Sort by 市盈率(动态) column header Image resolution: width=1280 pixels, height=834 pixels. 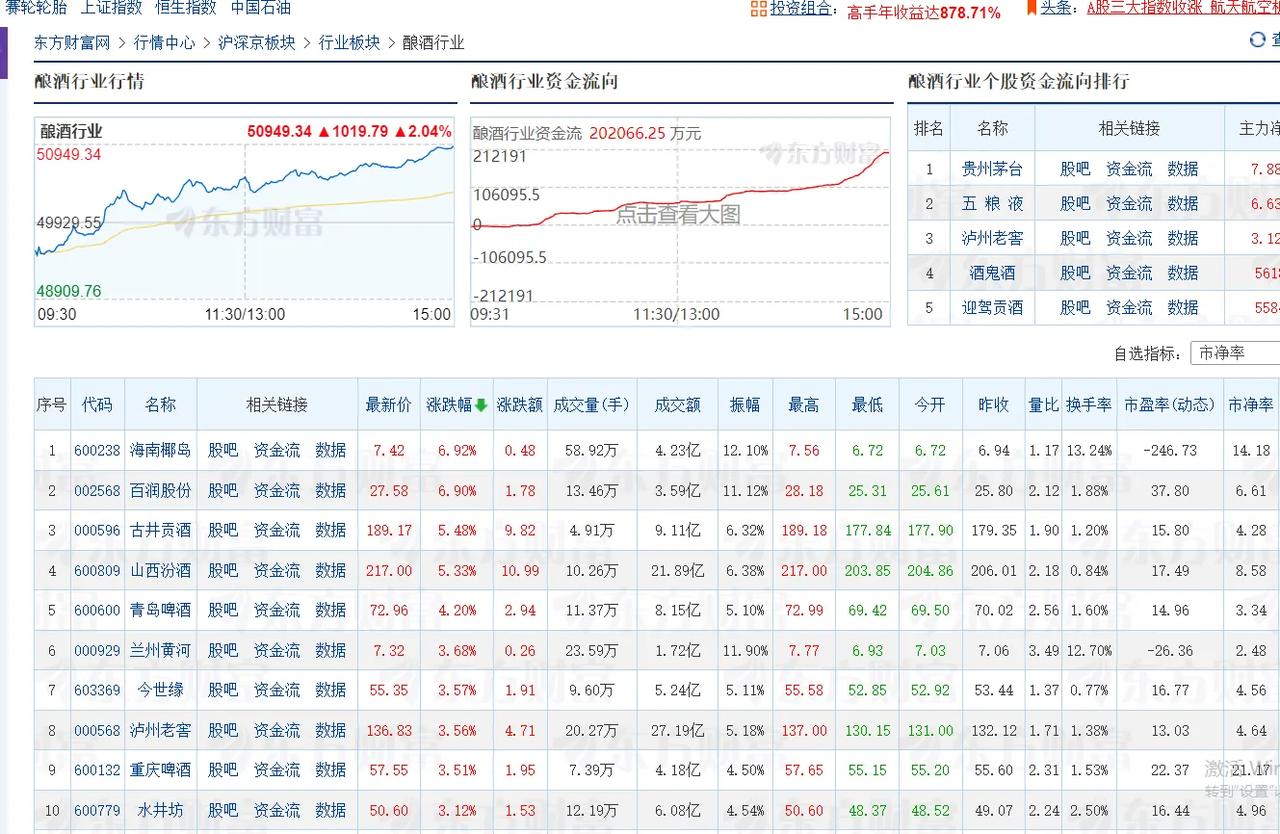[x=1169, y=405]
